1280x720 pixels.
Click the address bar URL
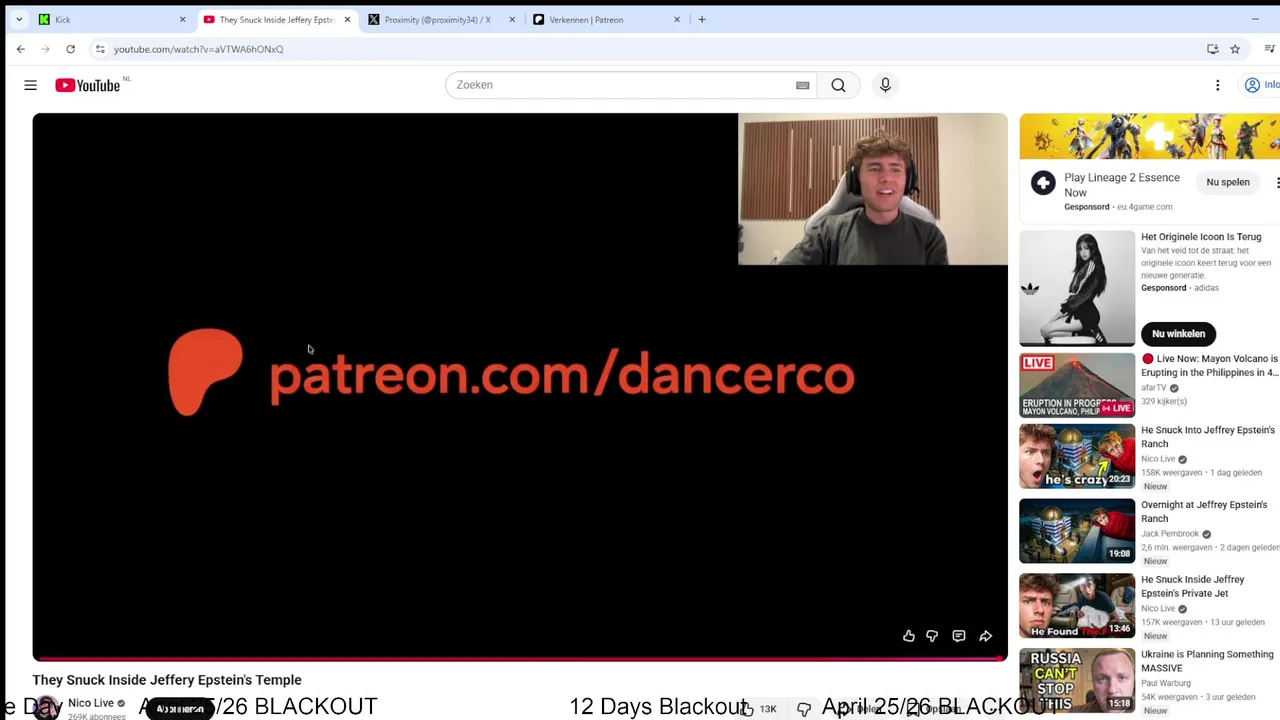pyautogui.click(x=198, y=49)
